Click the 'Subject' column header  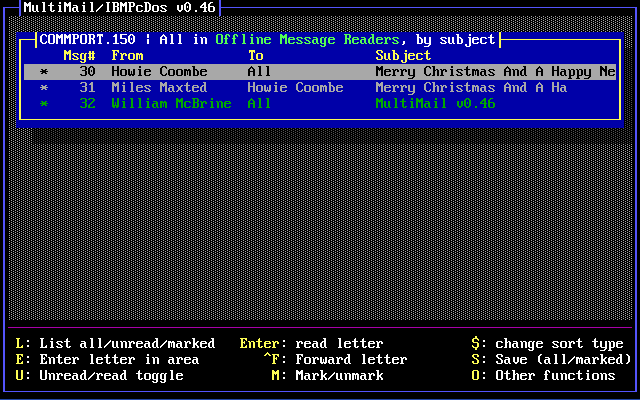(403, 56)
